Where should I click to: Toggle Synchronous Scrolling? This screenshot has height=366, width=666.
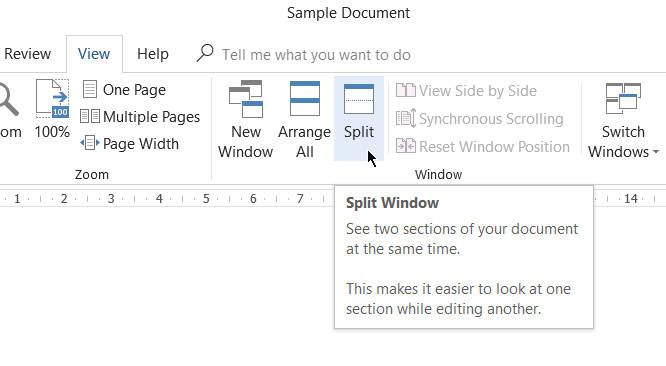point(480,118)
